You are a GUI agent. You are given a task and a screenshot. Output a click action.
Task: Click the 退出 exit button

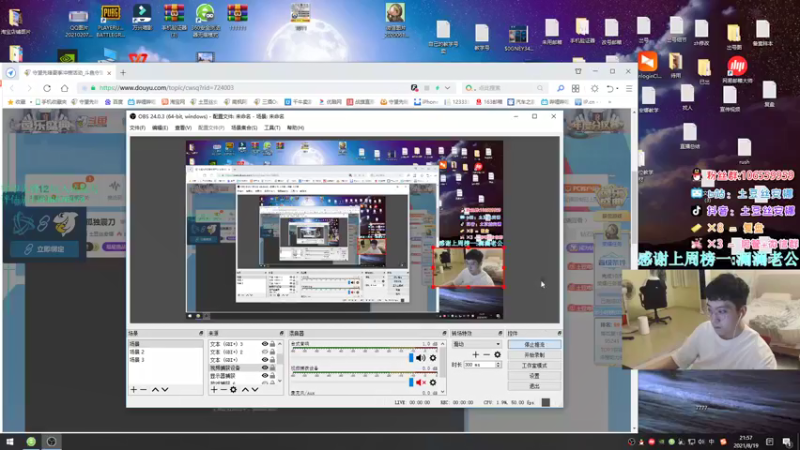pos(534,386)
